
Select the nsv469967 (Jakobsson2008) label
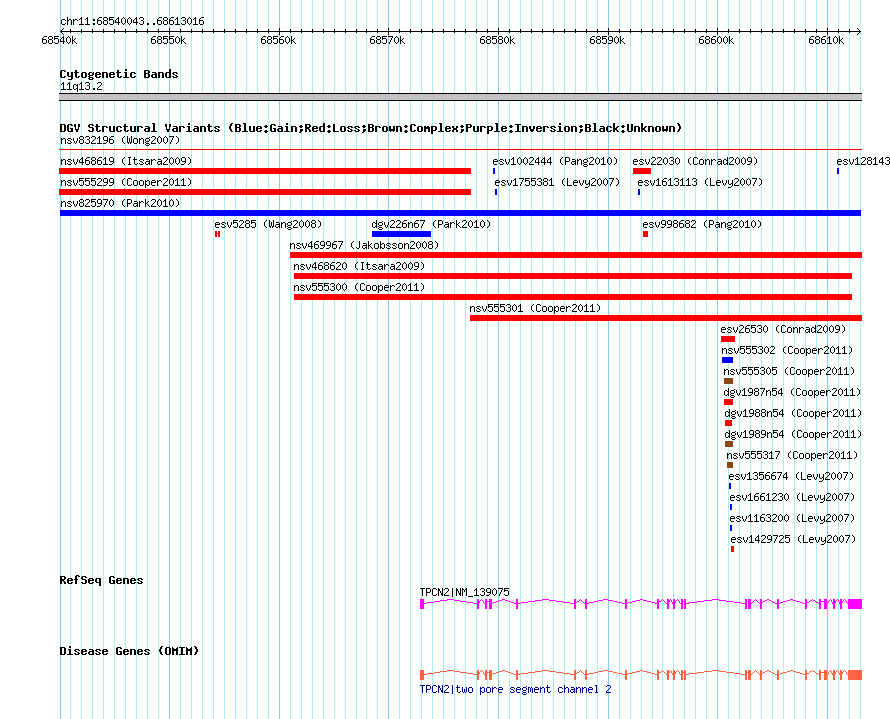point(364,245)
